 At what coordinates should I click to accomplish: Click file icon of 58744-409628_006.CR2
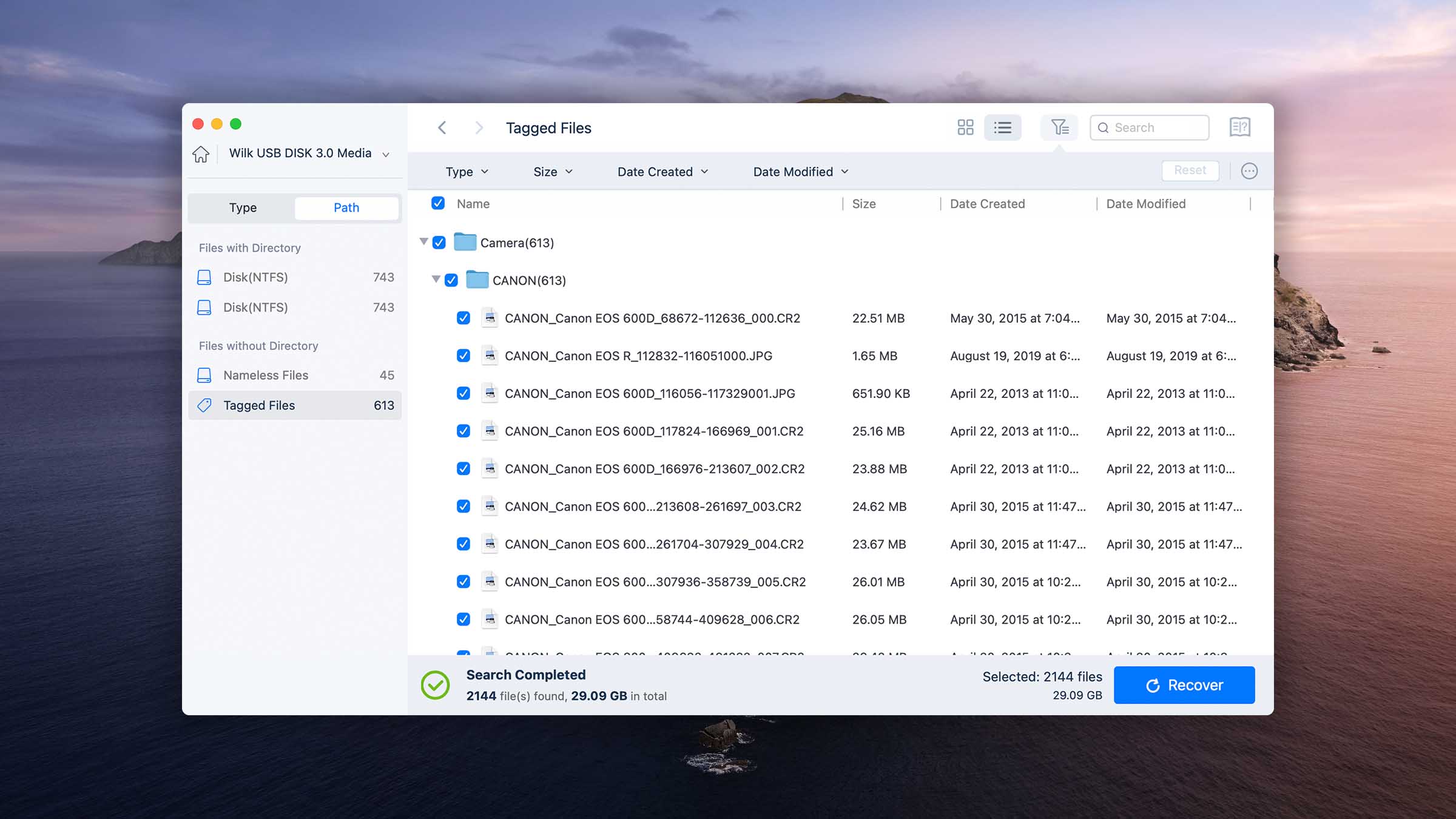tap(490, 619)
